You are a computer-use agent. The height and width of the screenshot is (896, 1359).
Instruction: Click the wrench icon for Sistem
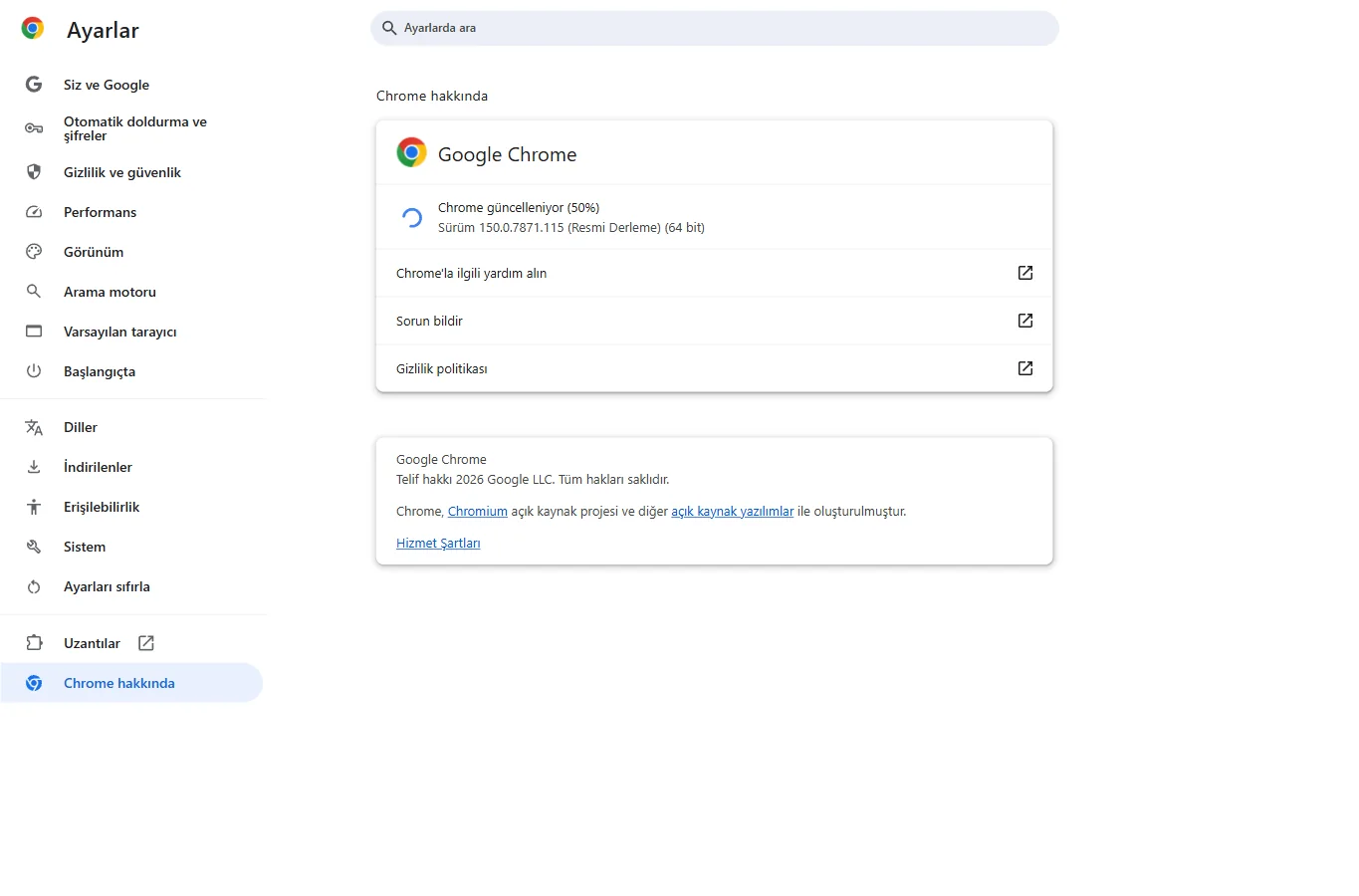pyautogui.click(x=34, y=547)
